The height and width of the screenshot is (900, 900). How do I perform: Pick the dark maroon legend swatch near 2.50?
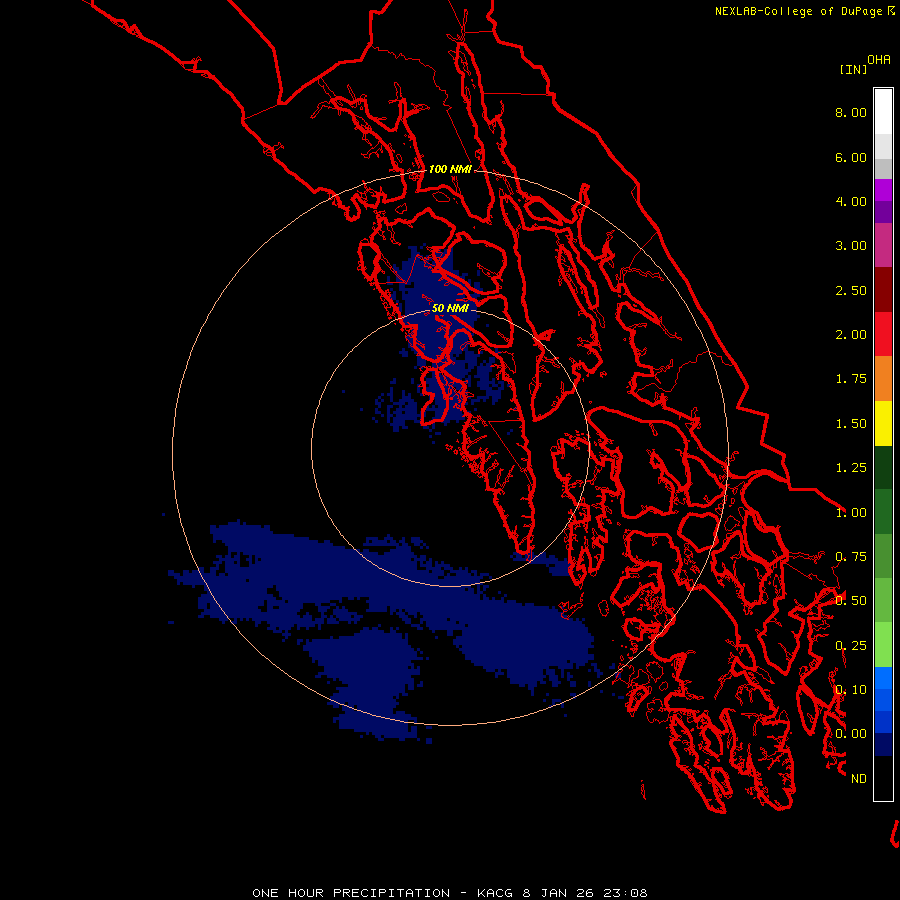click(883, 290)
